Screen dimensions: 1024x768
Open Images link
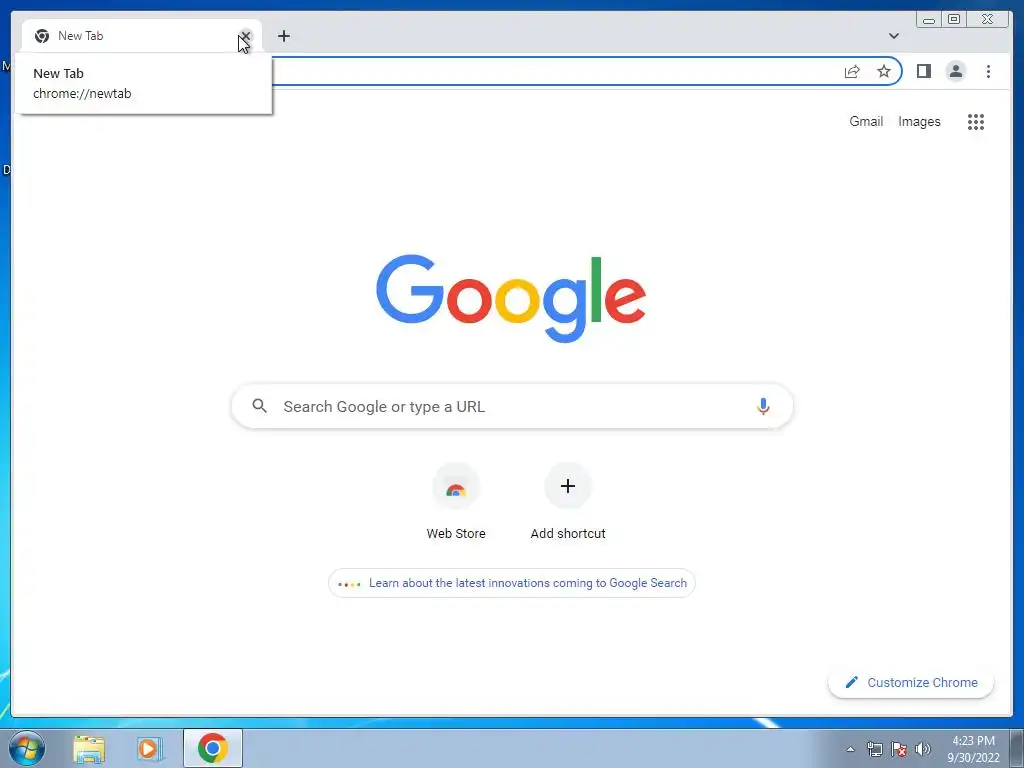(919, 121)
